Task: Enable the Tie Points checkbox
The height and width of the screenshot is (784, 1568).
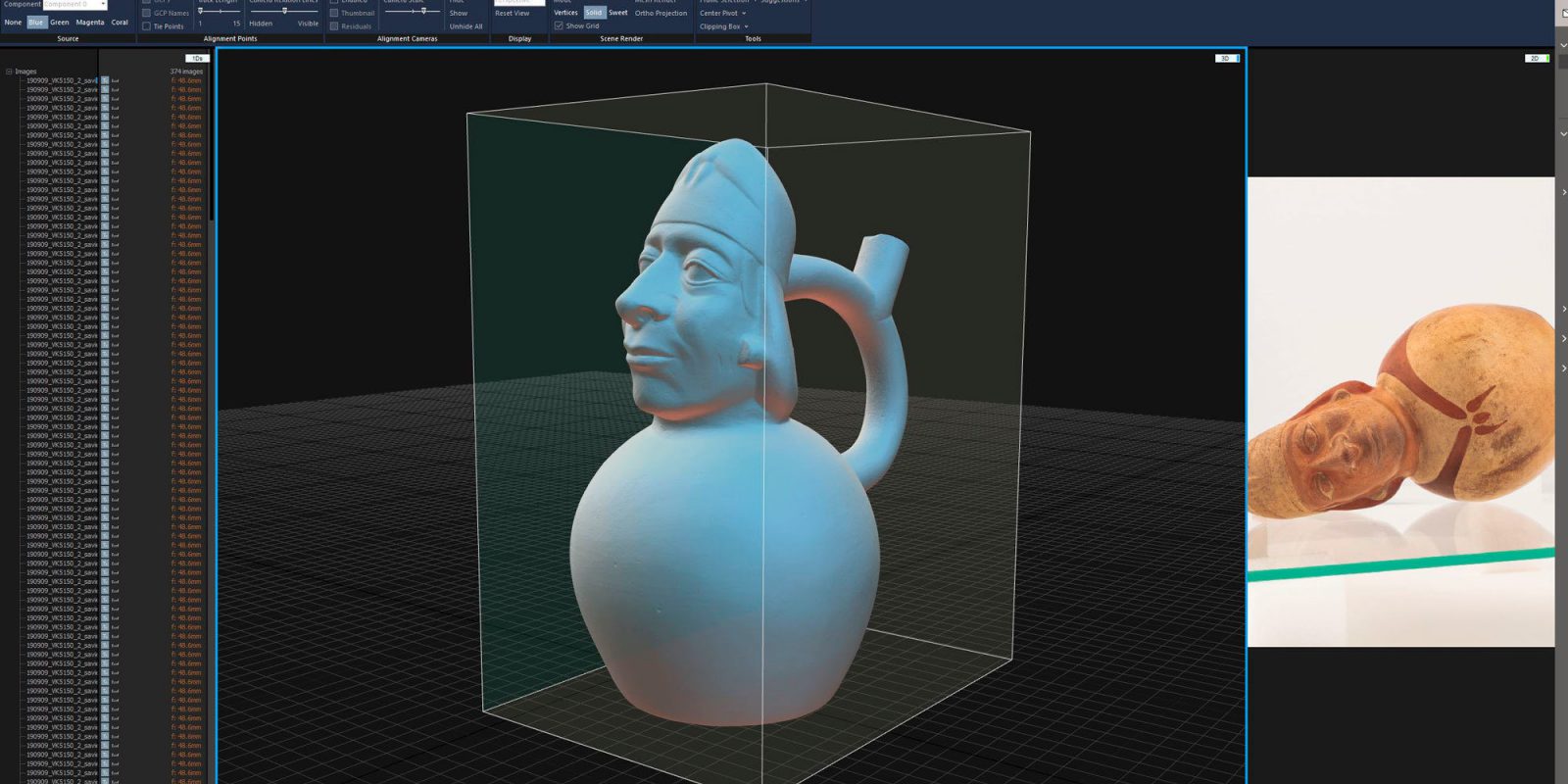Action: 147,26
